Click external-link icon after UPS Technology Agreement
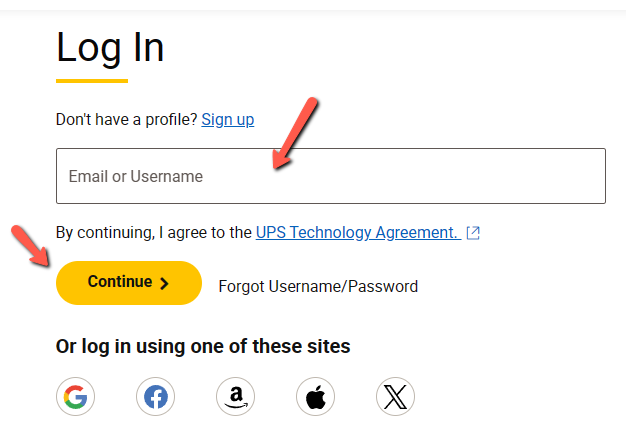Screen dimensions: 626x446 point(473,233)
